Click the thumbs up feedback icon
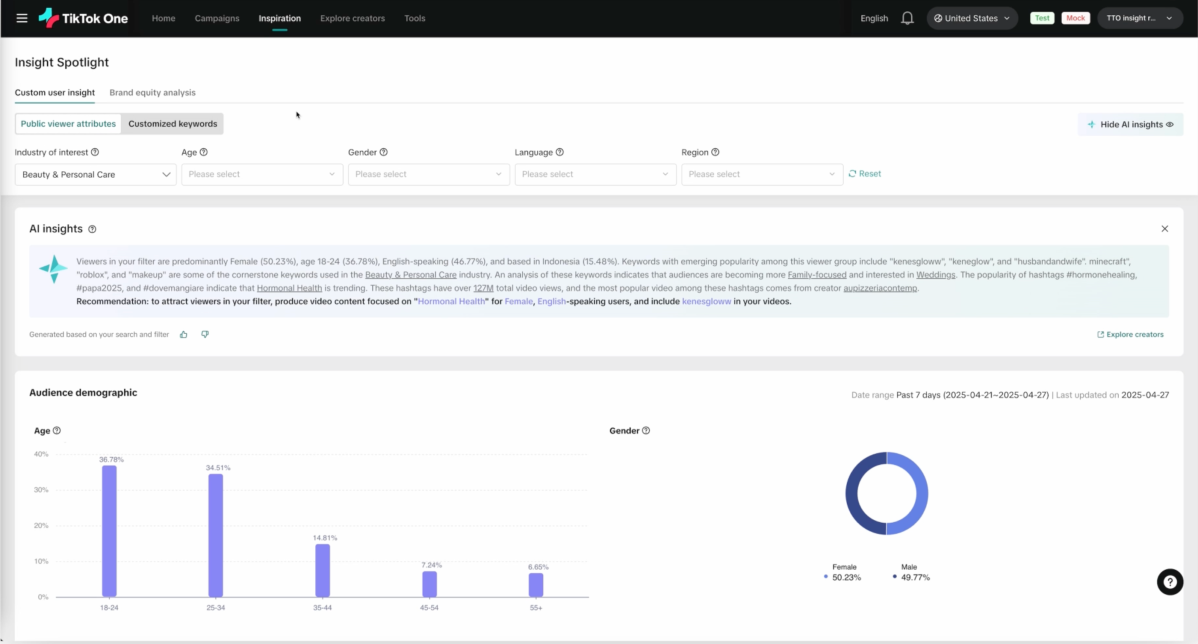 [184, 334]
